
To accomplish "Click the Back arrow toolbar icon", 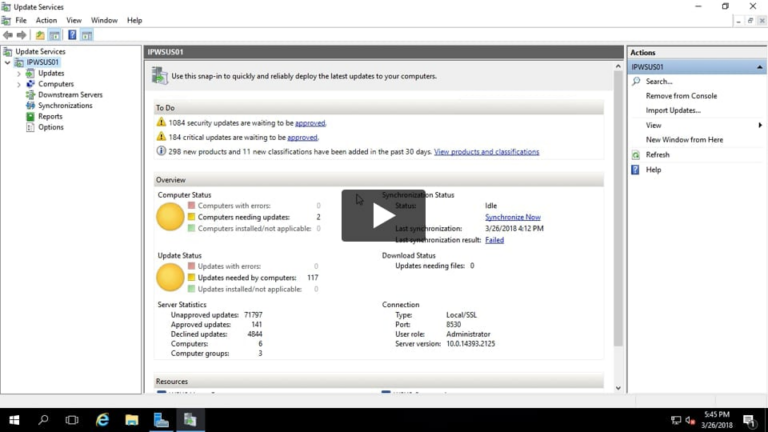I will [x=8, y=35].
